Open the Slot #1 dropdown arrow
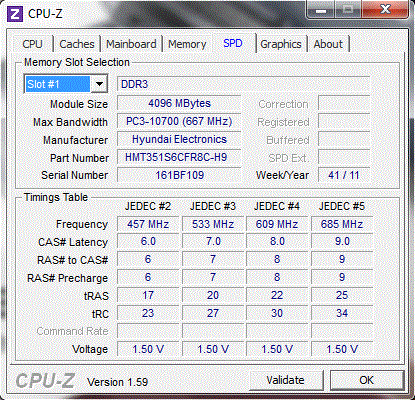Viewport: 415px width, 400px height. (x=99, y=84)
